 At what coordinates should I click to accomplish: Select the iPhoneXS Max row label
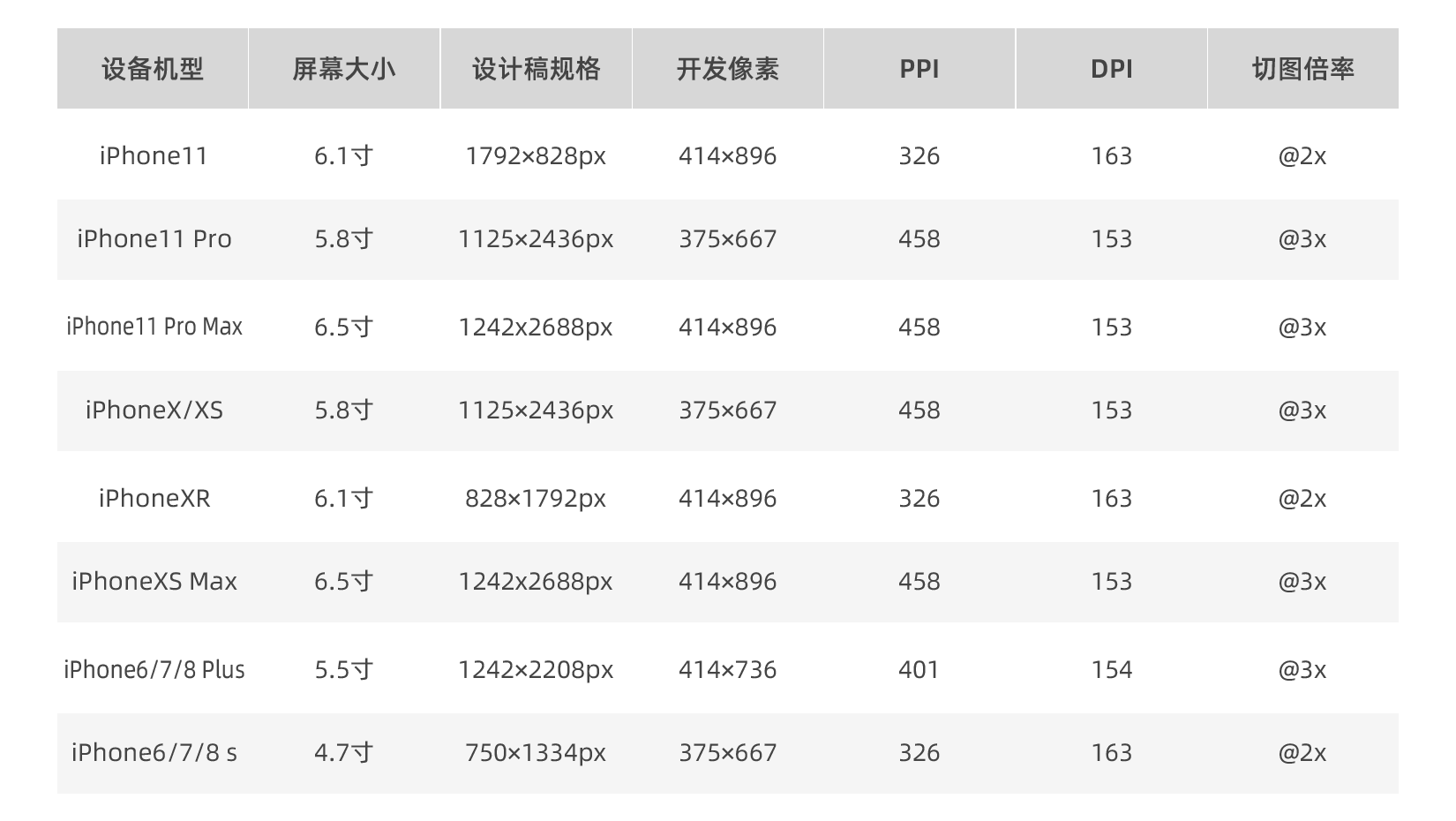point(154,582)
